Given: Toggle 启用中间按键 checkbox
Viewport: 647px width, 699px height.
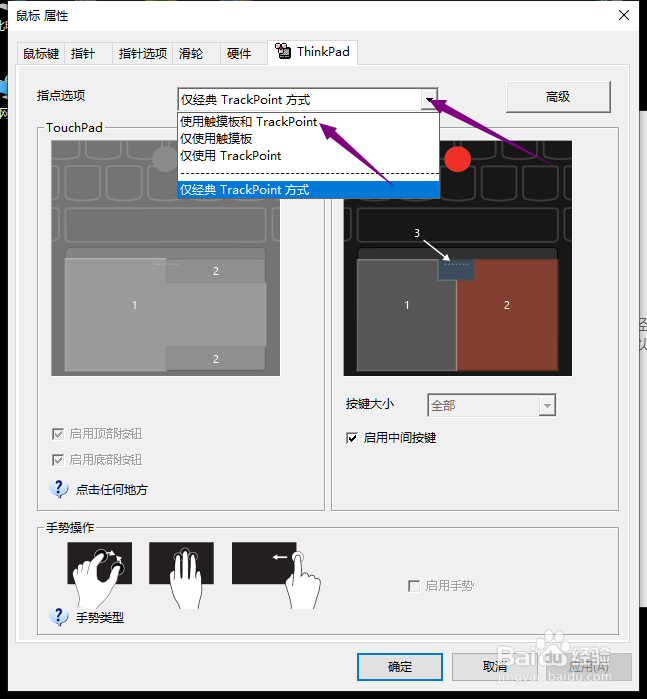Looking at the screenshot, I should 352,438.
